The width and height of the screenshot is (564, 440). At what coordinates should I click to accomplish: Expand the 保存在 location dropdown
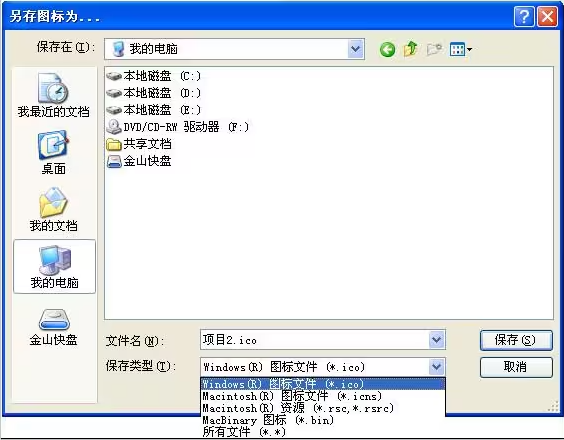pos(356,49)
